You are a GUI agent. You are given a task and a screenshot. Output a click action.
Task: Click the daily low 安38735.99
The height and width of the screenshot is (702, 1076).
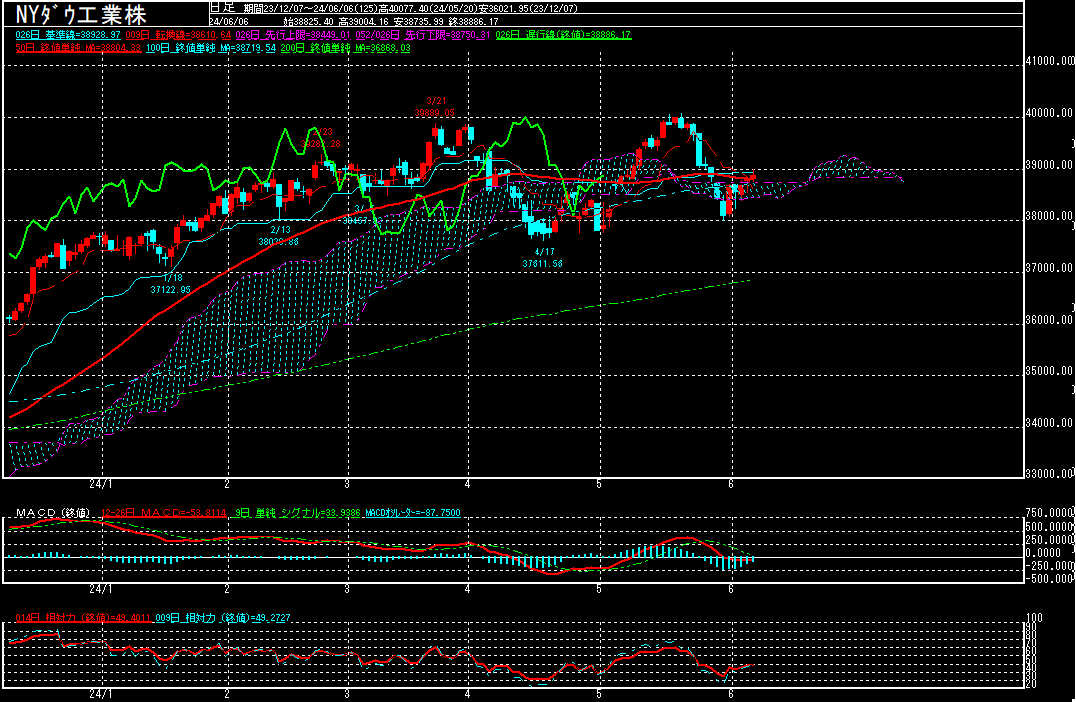(419, 21)
